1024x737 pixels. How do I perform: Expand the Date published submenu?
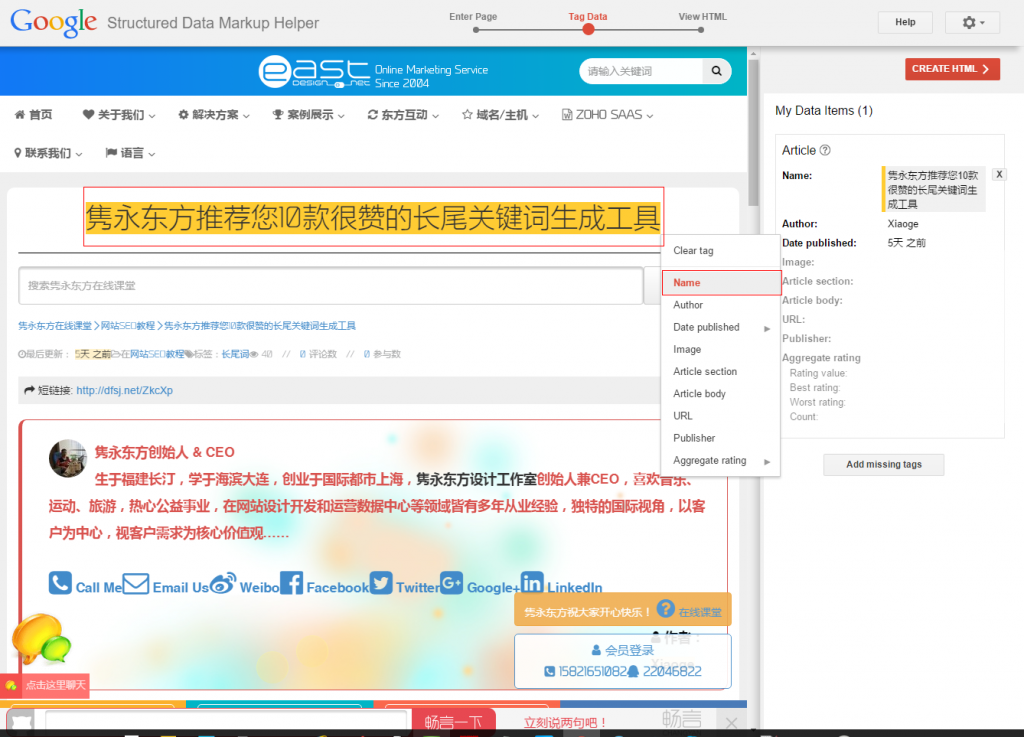pos(722,327)
